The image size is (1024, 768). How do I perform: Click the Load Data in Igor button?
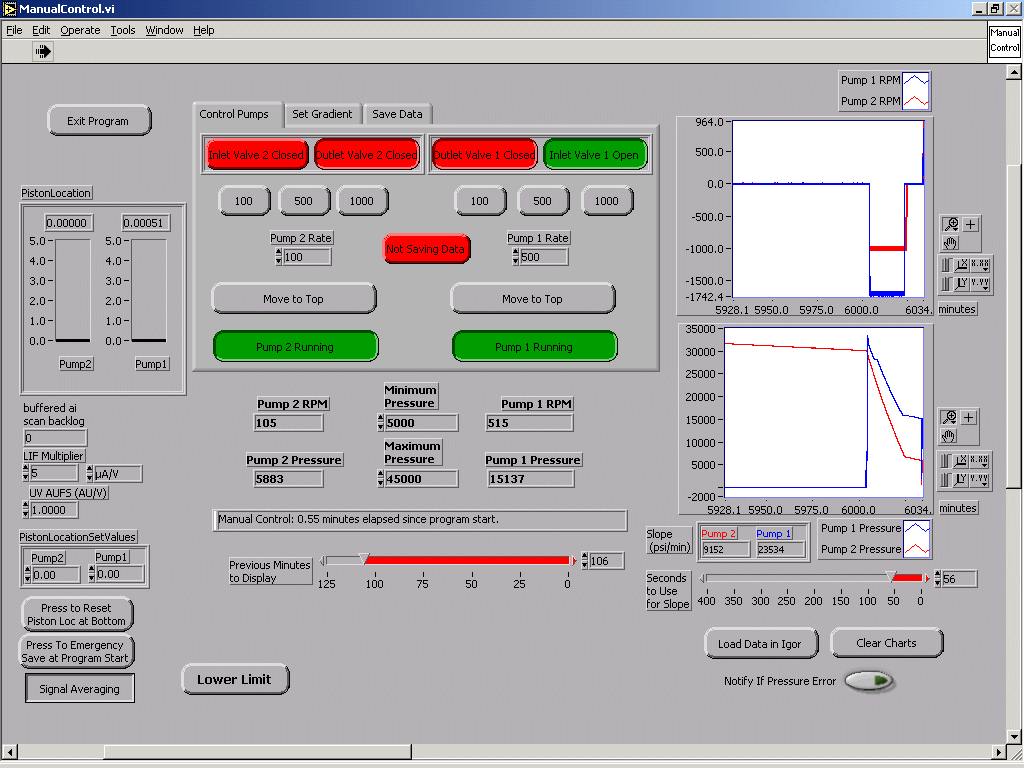[x=761, y=643]
